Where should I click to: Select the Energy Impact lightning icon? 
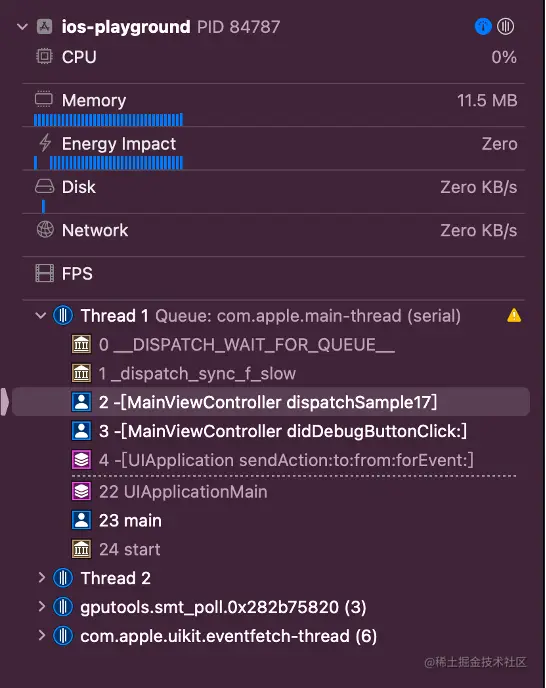[45, 143]
